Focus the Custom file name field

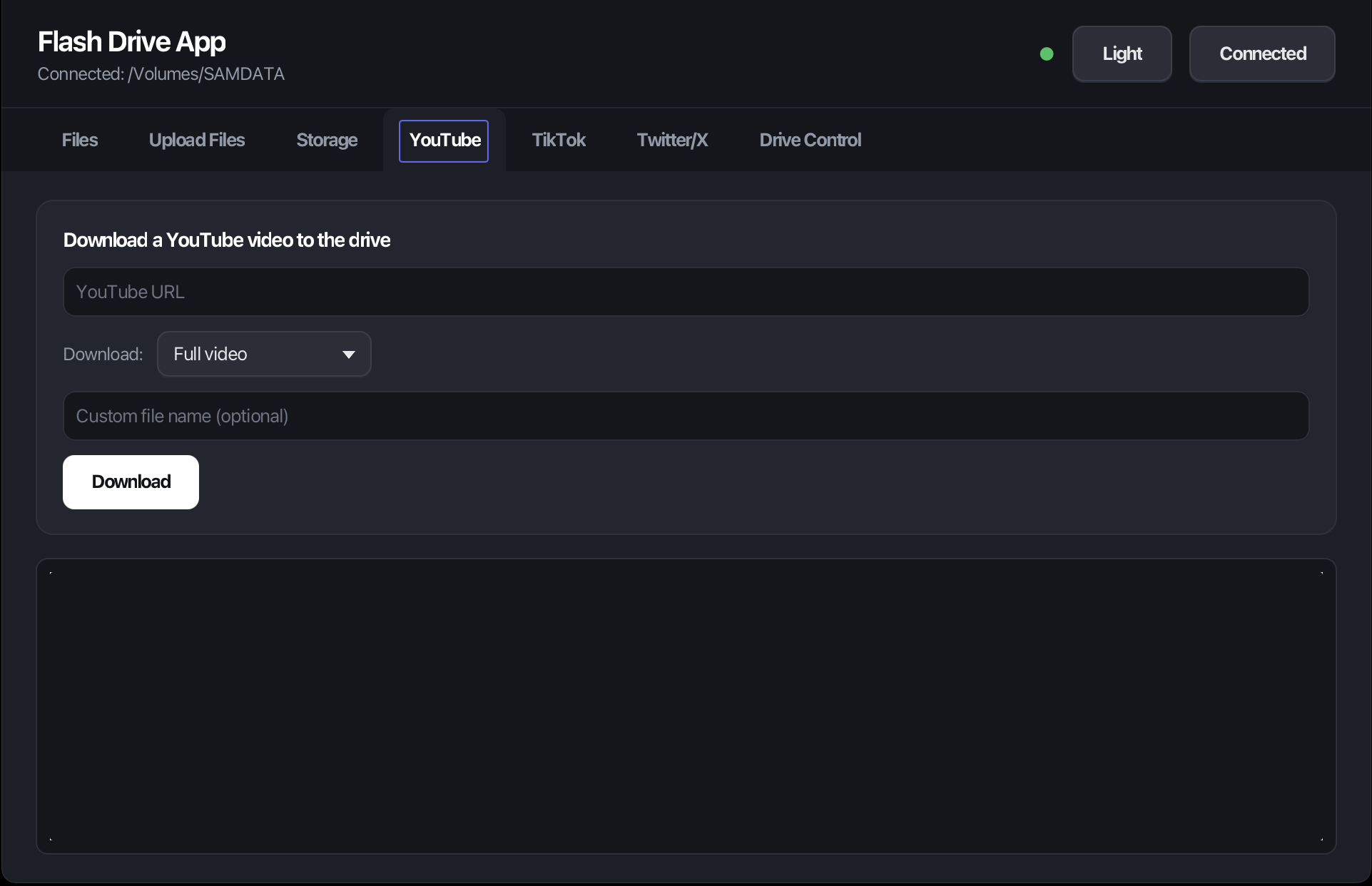pyautogui.click(x=686, y=416)
